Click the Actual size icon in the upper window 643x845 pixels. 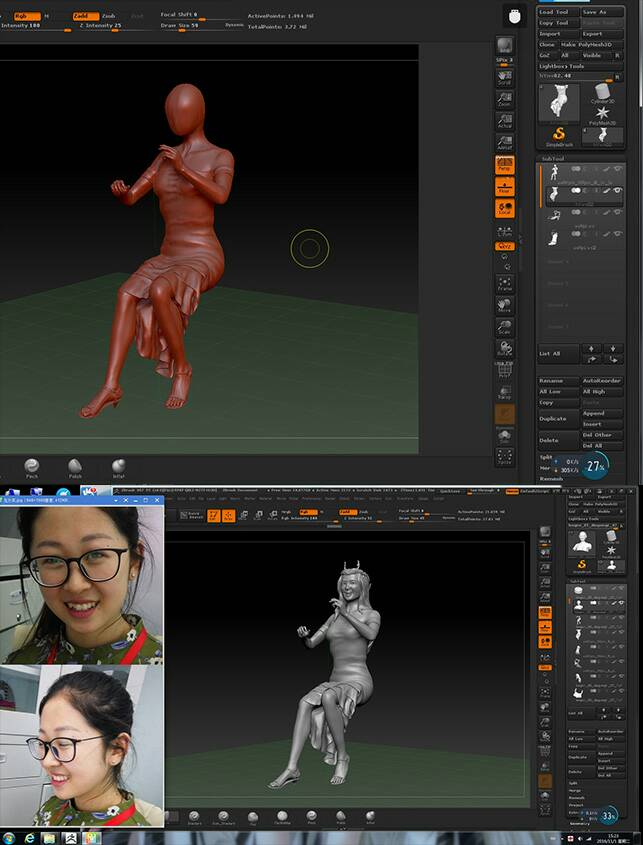[x=505, y=120]
